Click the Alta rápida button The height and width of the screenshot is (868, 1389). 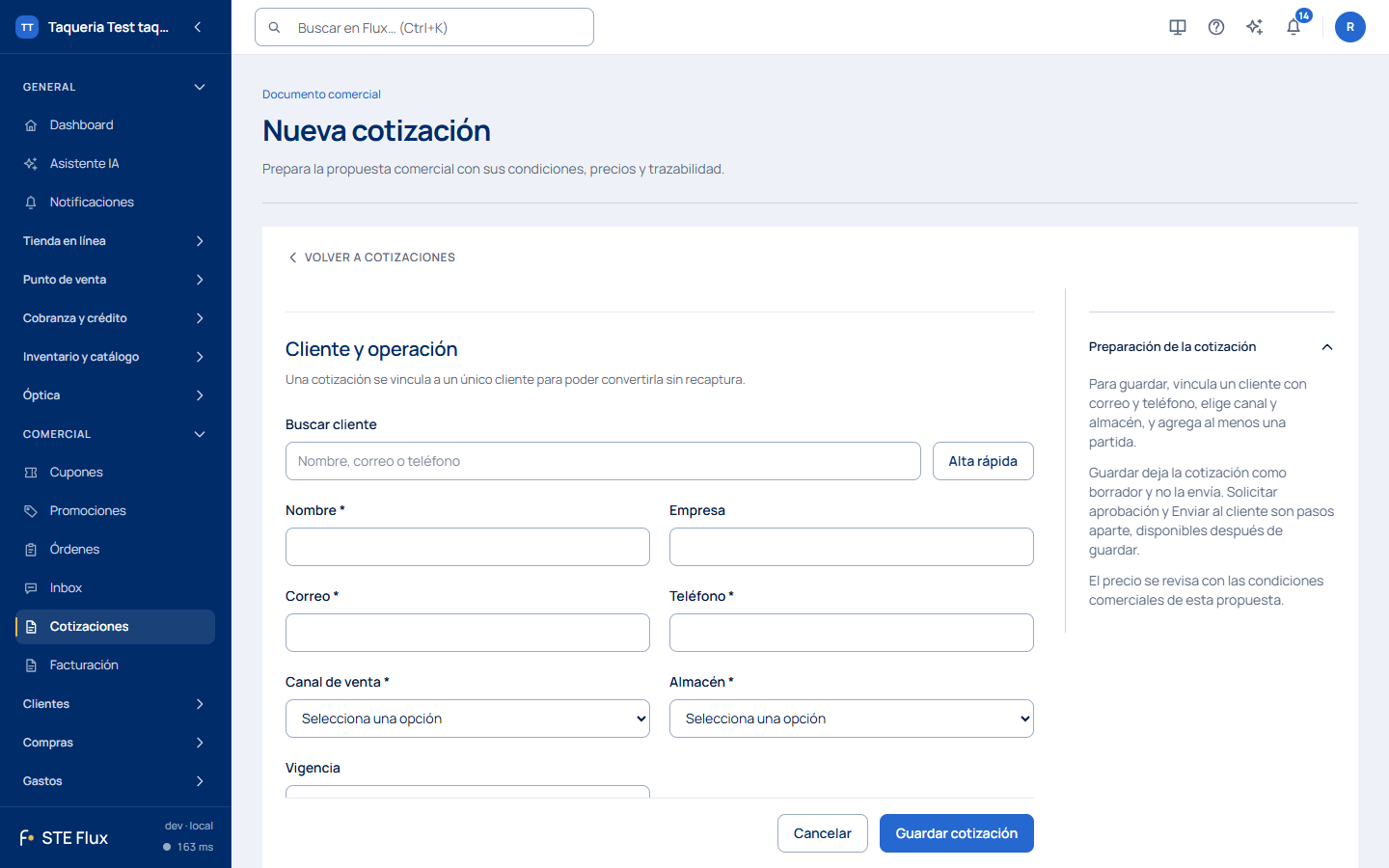click(983, 461)
